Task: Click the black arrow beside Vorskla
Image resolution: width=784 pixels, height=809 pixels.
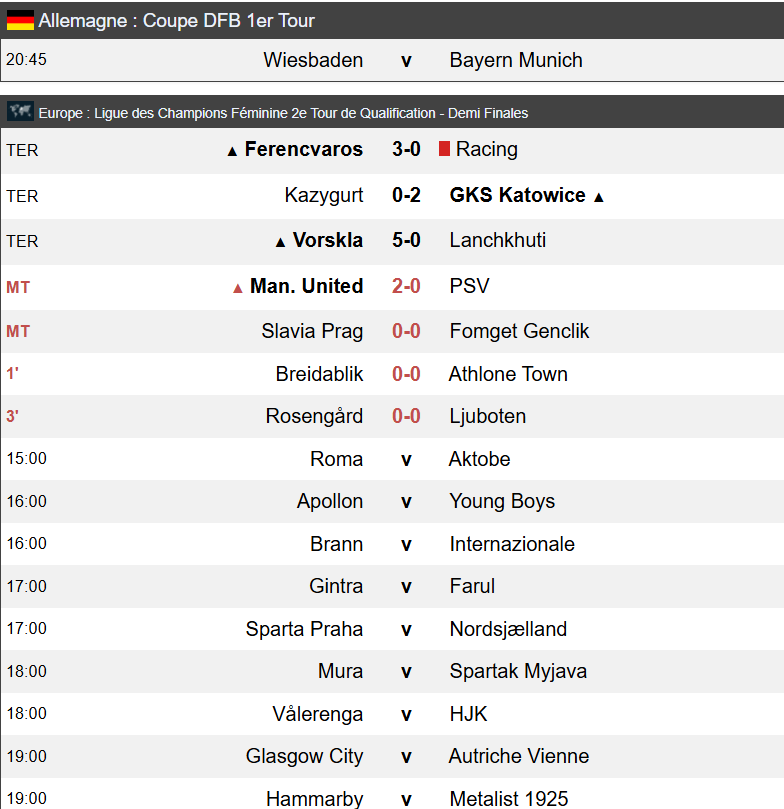Action: [x=281, y=242]
